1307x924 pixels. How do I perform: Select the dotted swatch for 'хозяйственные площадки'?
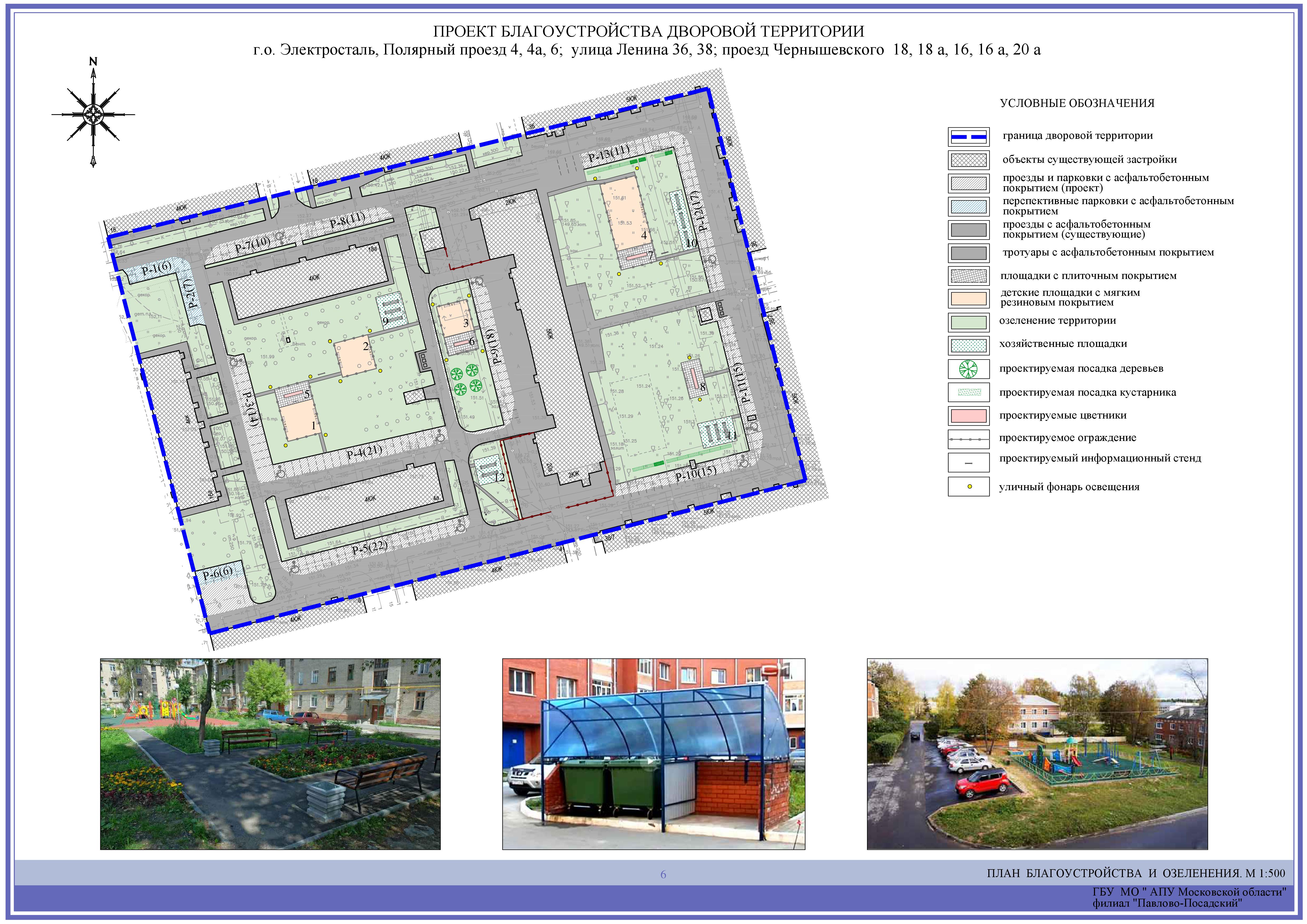pyautogui.click(x=968, y=346)
